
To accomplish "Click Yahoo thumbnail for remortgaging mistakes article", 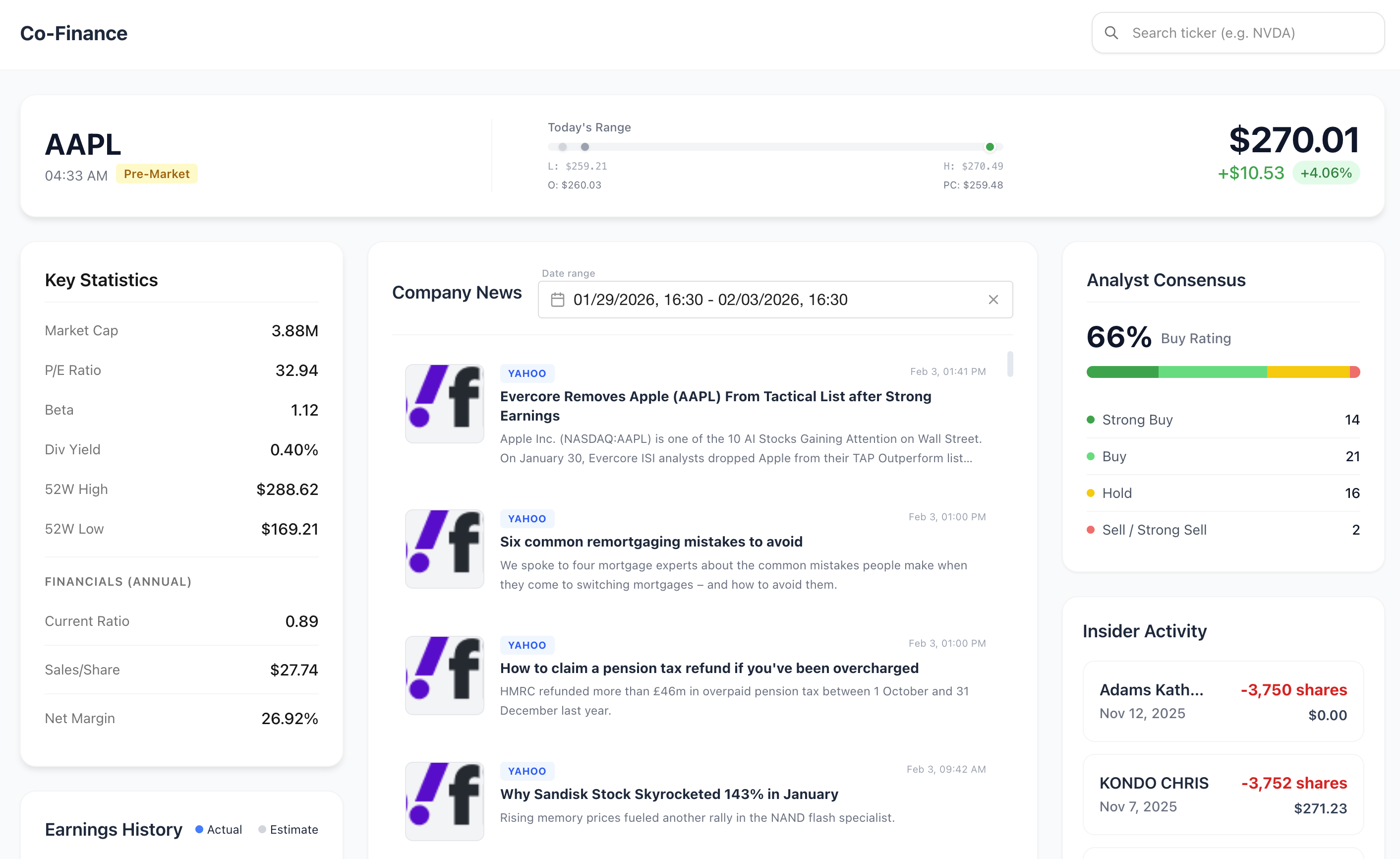I will 444,549.
